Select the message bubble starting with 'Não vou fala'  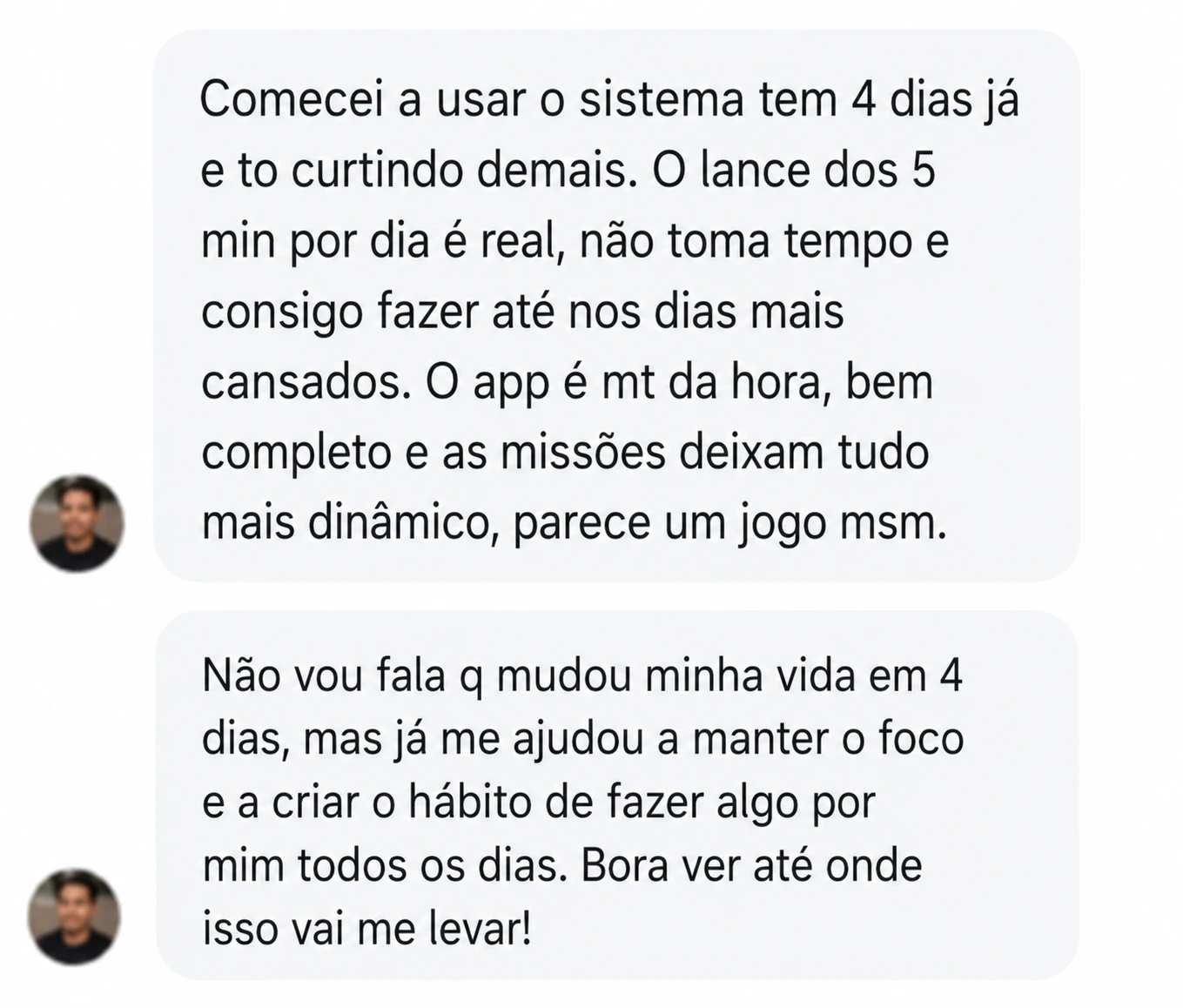[617, 796]
